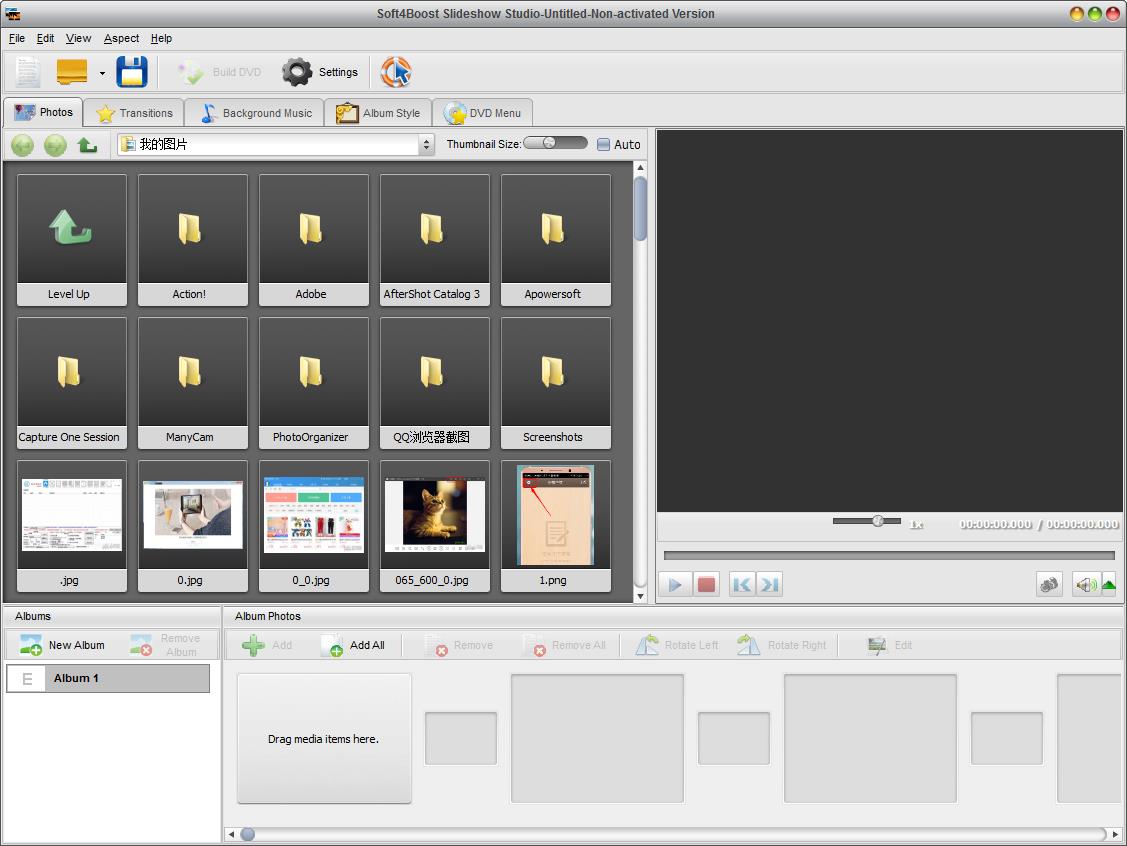This screenshot has width=1127, height=846.
Task: Click the snapshot camera icon under preview
Action: [1049, 585]
